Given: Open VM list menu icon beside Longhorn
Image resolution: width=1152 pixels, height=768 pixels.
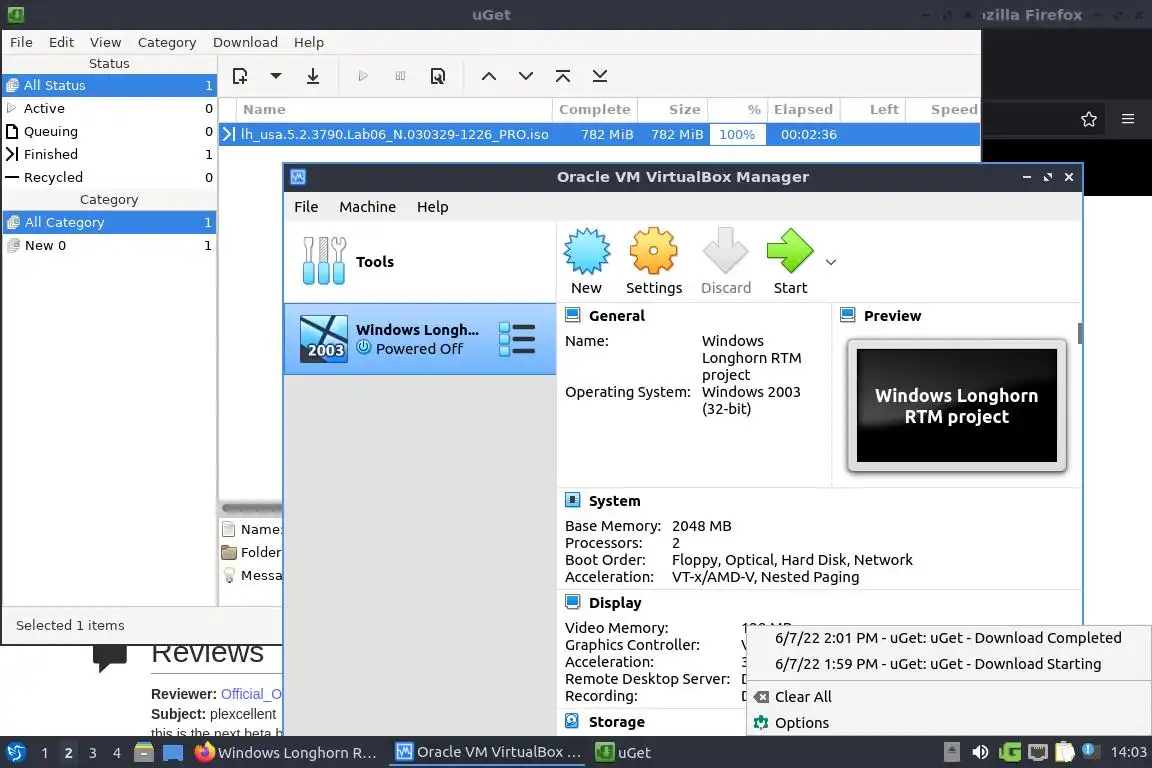Looking at the screenshot, I should click(x=517, y=339).
